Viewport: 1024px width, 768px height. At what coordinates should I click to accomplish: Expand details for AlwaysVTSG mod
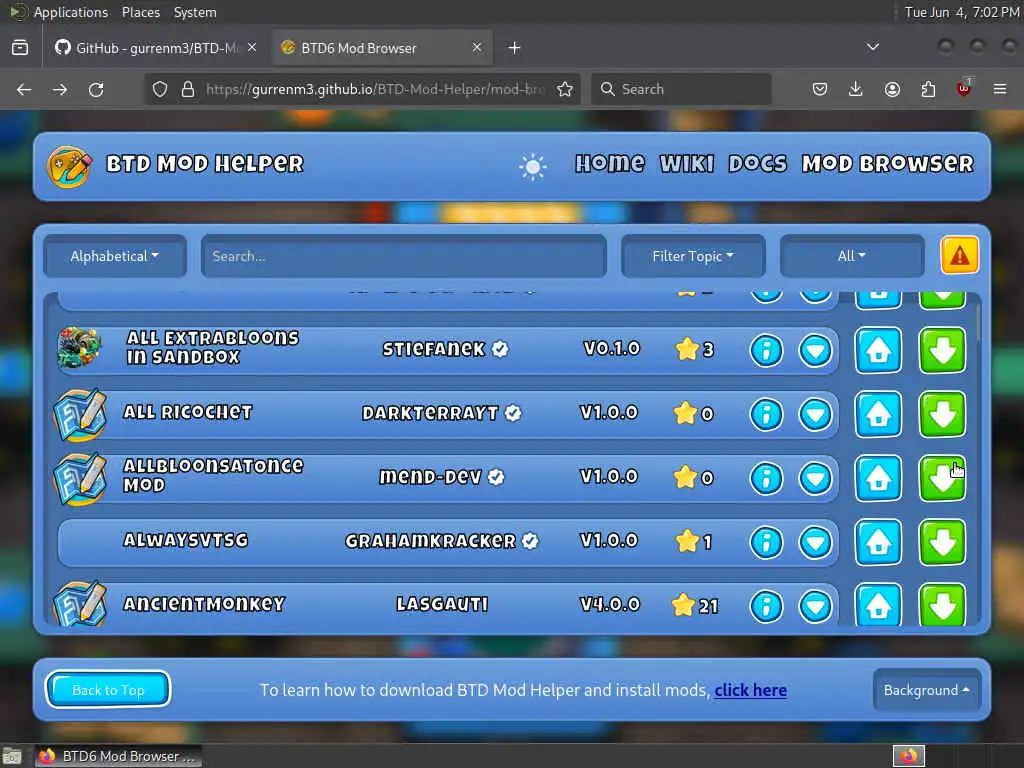816,542
